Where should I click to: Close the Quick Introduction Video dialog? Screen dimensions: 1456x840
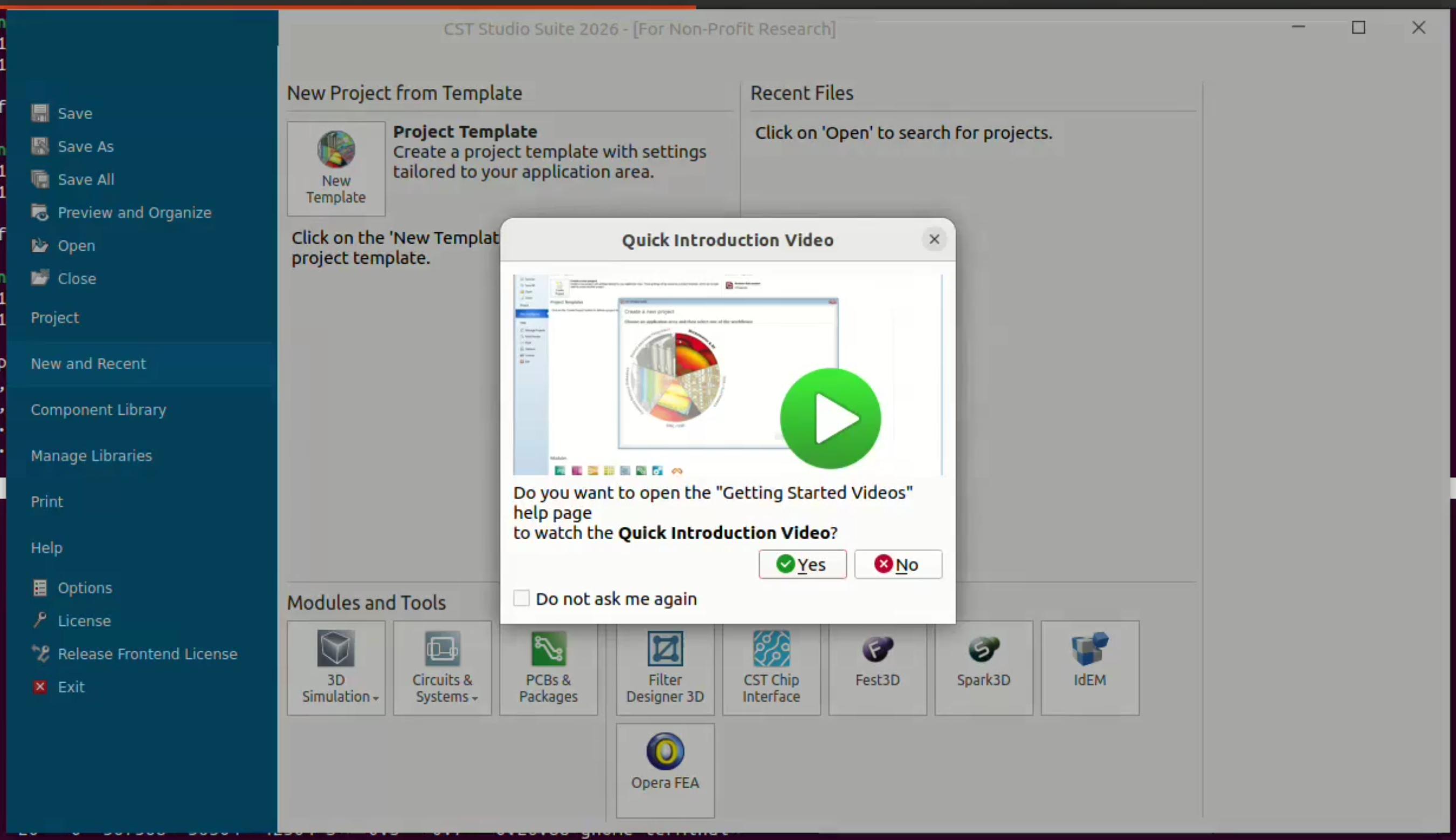[934, 239]
